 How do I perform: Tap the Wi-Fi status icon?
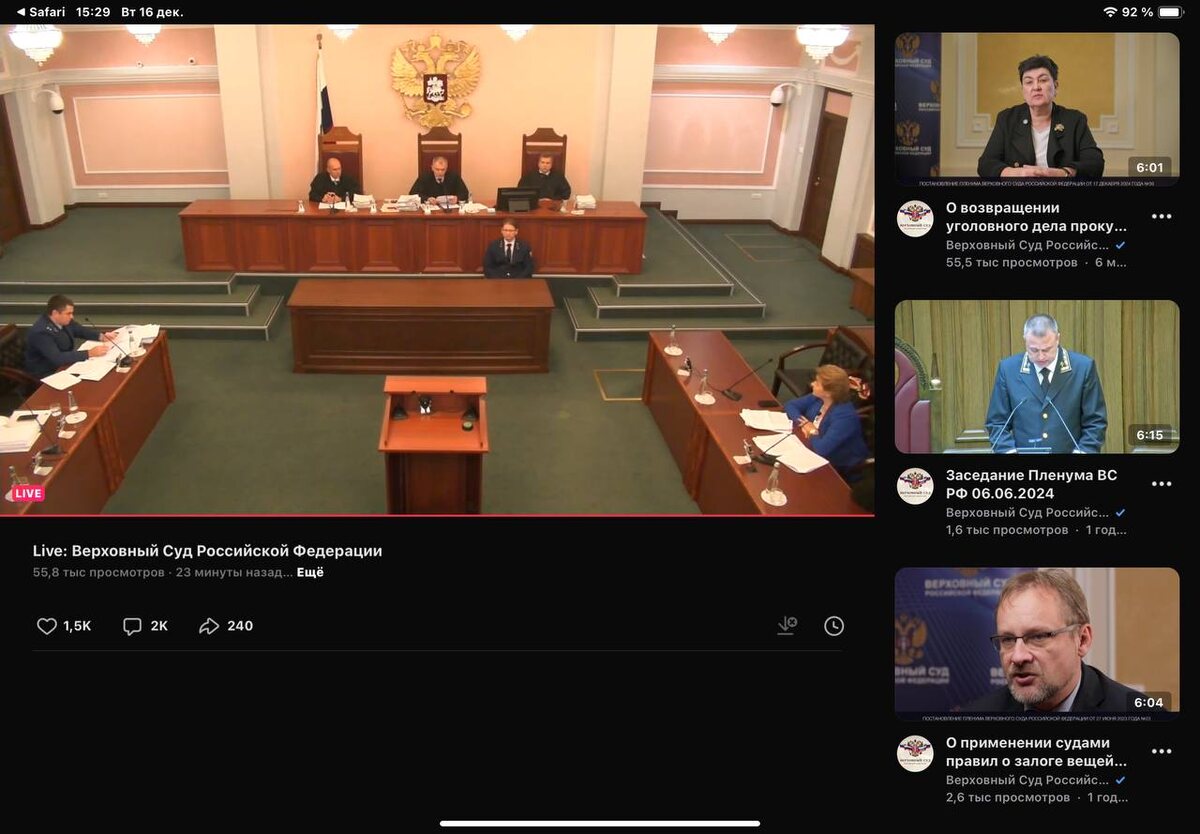click(x=1110, y=12)
